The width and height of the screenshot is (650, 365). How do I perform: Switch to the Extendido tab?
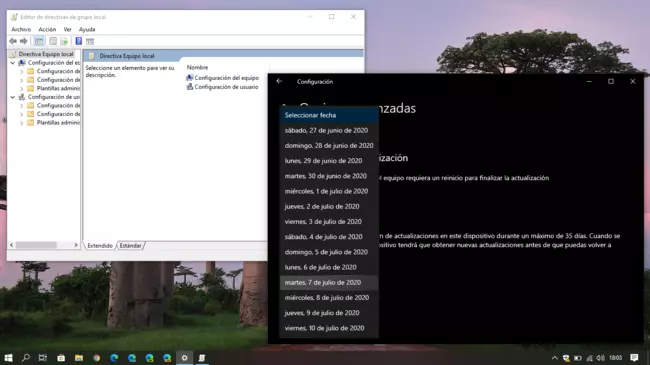click(100, 246)
